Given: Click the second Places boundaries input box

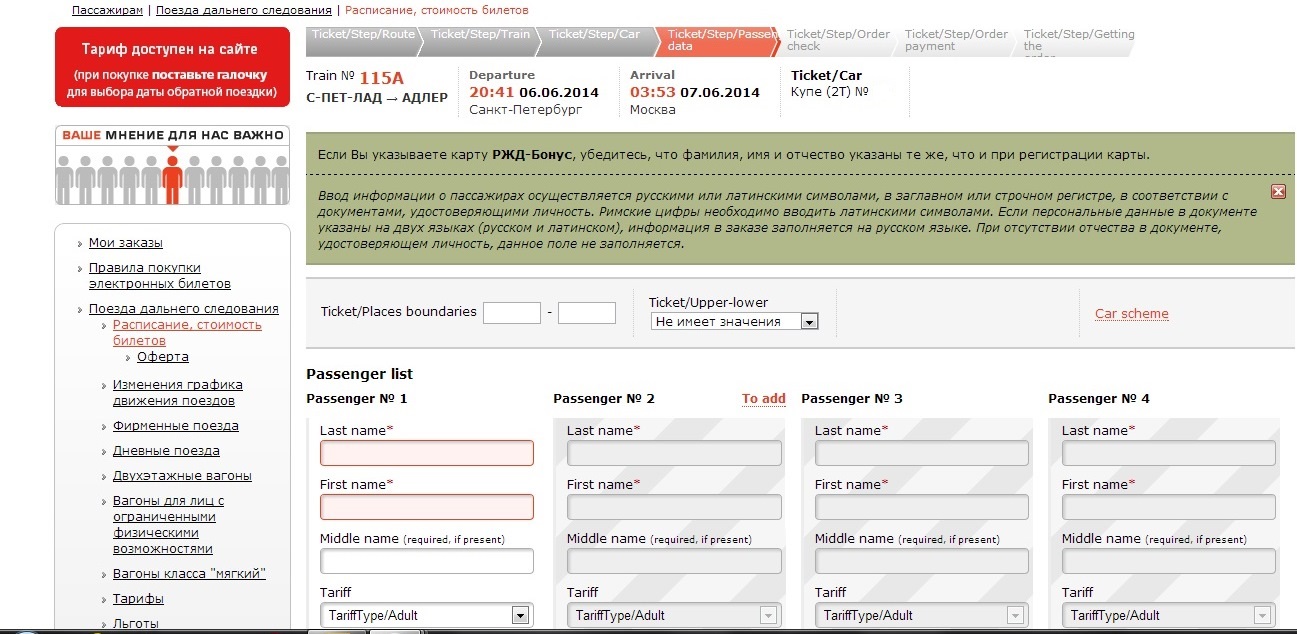Looking at the screenshot, I should point(586,313).
